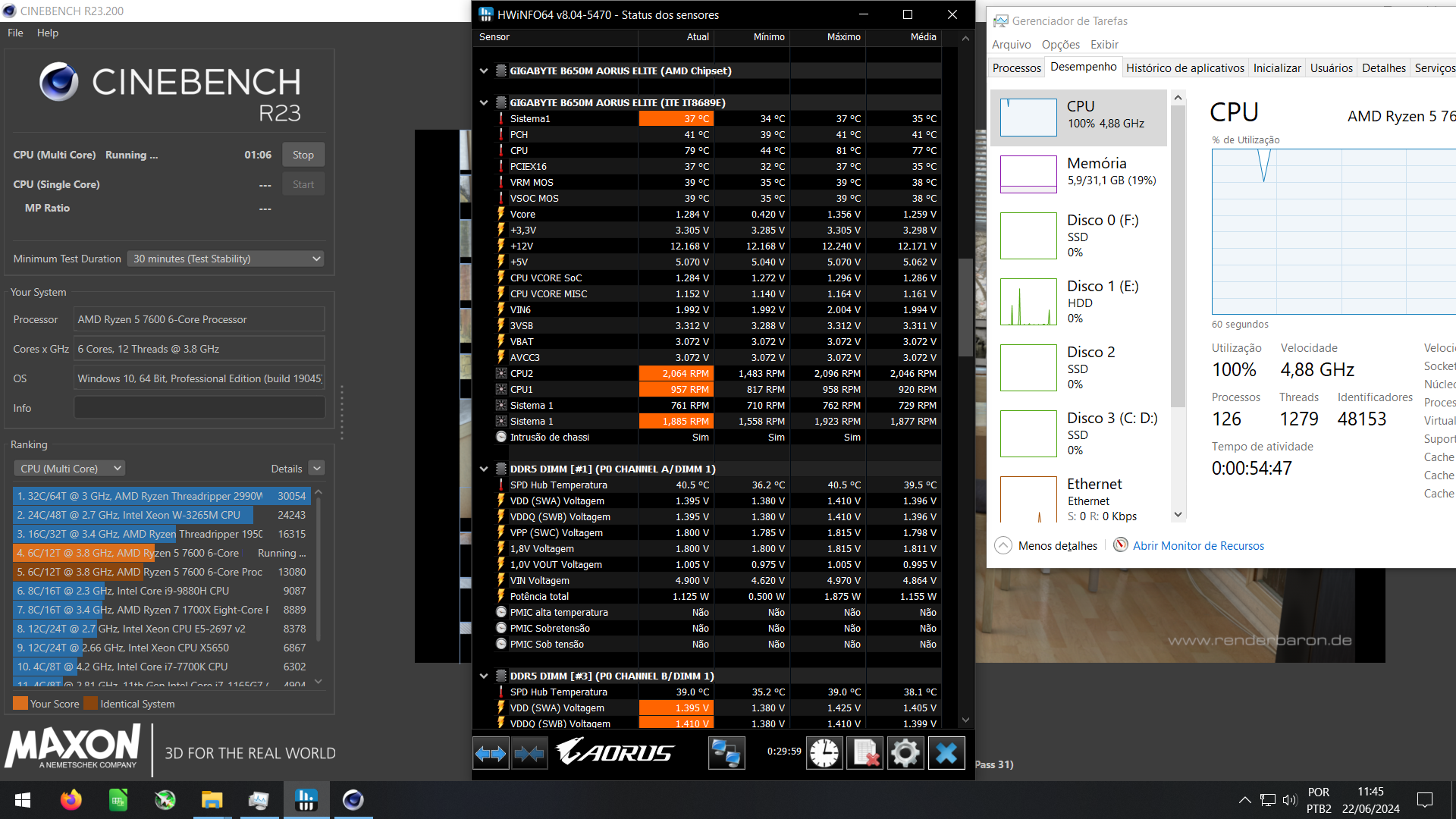The width and height of the screenshot is (1456, 819).
Task: Collapse the ITE IT8689E sensor group
Action: coord(484,102)
